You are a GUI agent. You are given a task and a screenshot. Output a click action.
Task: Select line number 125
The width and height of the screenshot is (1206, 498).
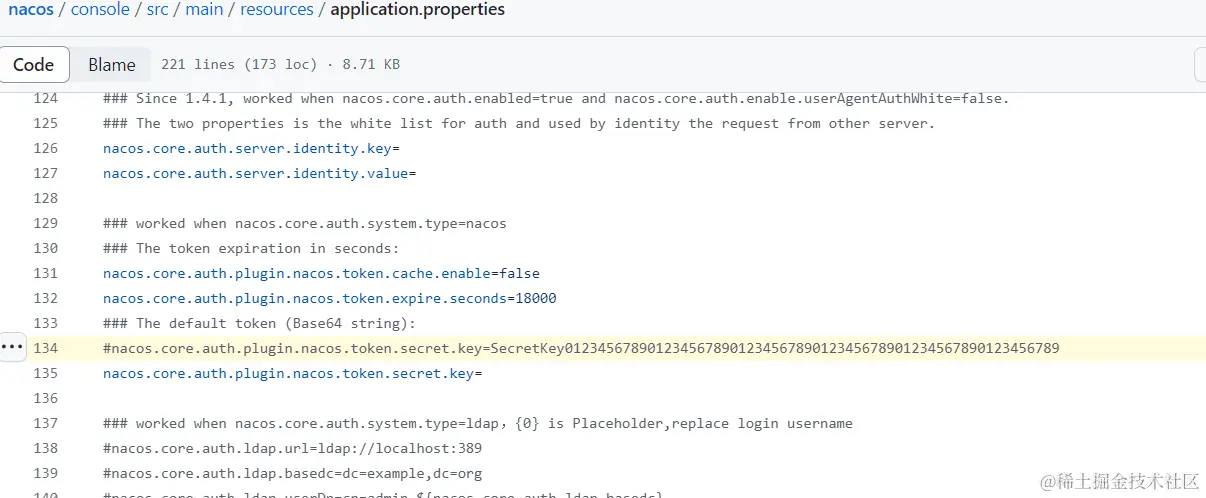(46, 124)
